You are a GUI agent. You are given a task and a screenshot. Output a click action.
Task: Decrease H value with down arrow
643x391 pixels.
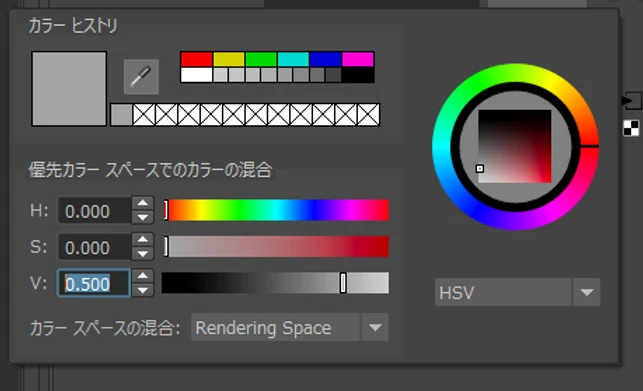pos(143,217)
